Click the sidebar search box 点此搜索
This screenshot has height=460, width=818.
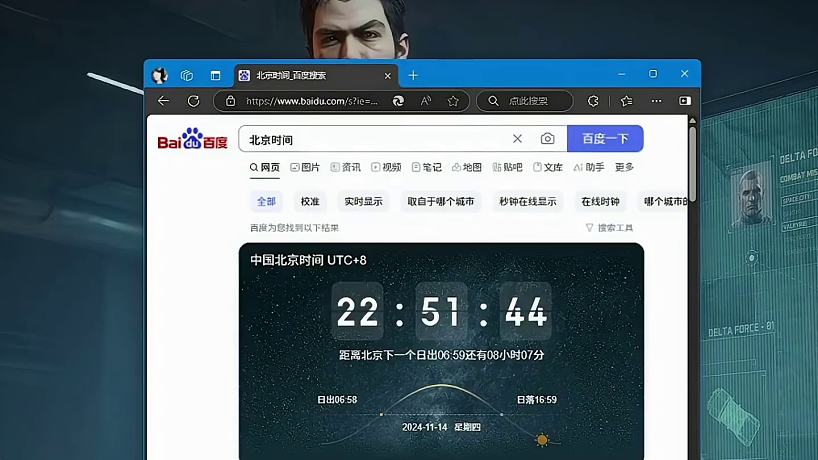[x=525, y=101]
